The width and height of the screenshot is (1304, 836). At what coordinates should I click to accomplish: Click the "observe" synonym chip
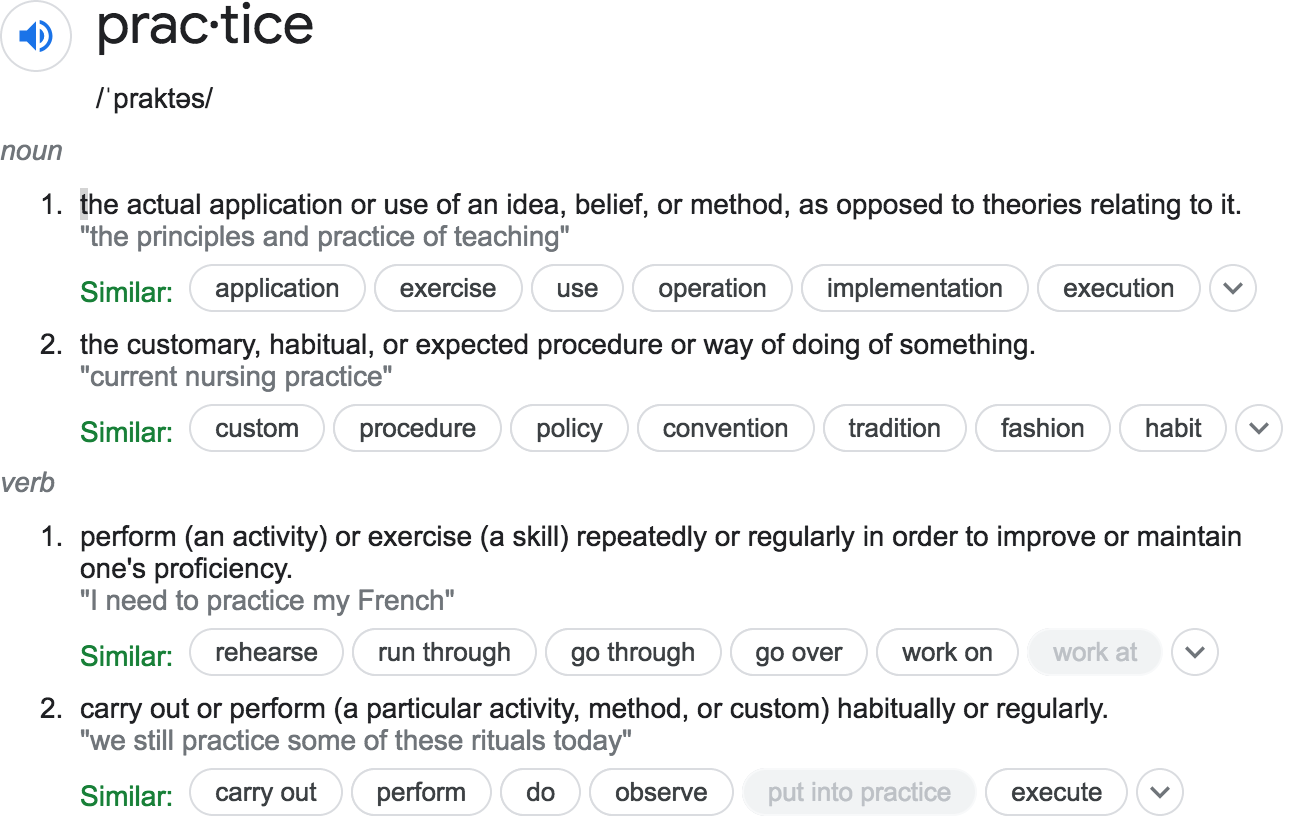[x=661, y=793]
